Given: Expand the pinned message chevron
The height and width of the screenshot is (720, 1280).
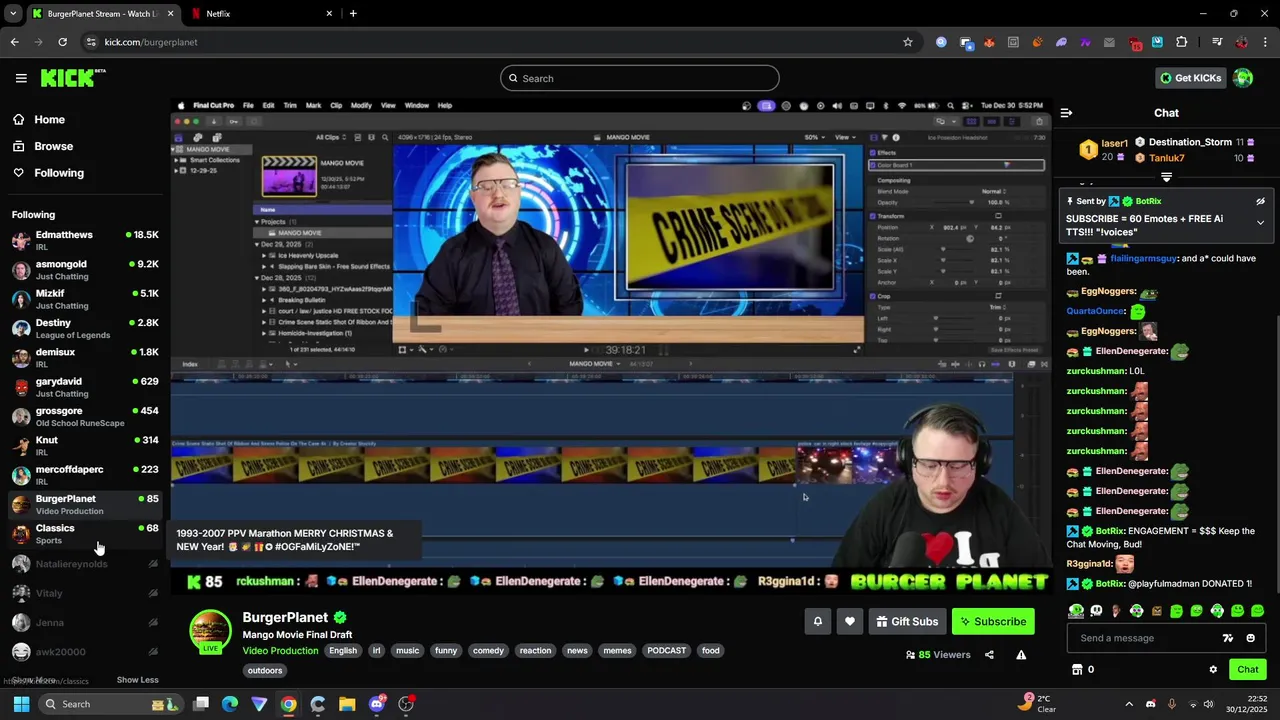Looking at the screenshot, I should pos(1260,222).
